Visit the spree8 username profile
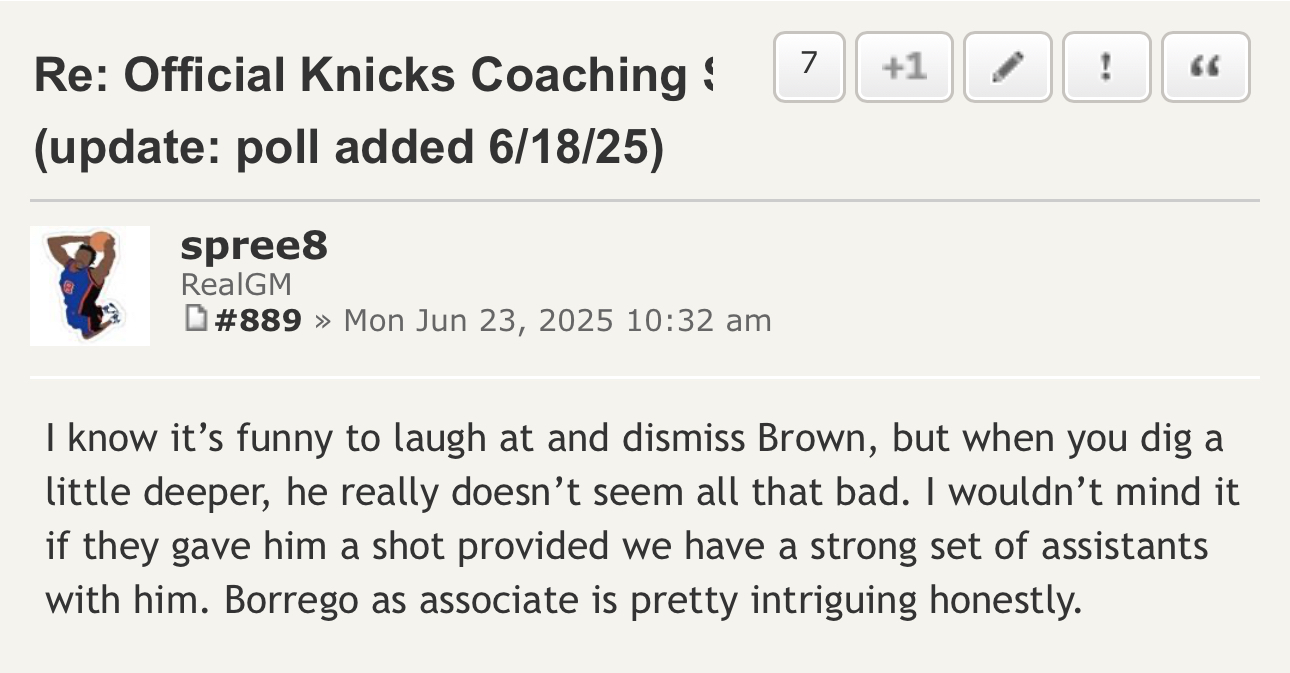Screen dimensions: 1290x673 coord(254,245)
